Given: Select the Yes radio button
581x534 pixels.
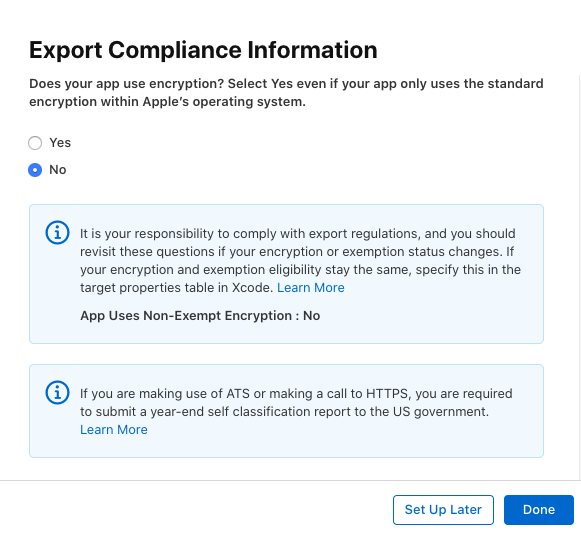Looking at the screenshot, I should point(35,143).
